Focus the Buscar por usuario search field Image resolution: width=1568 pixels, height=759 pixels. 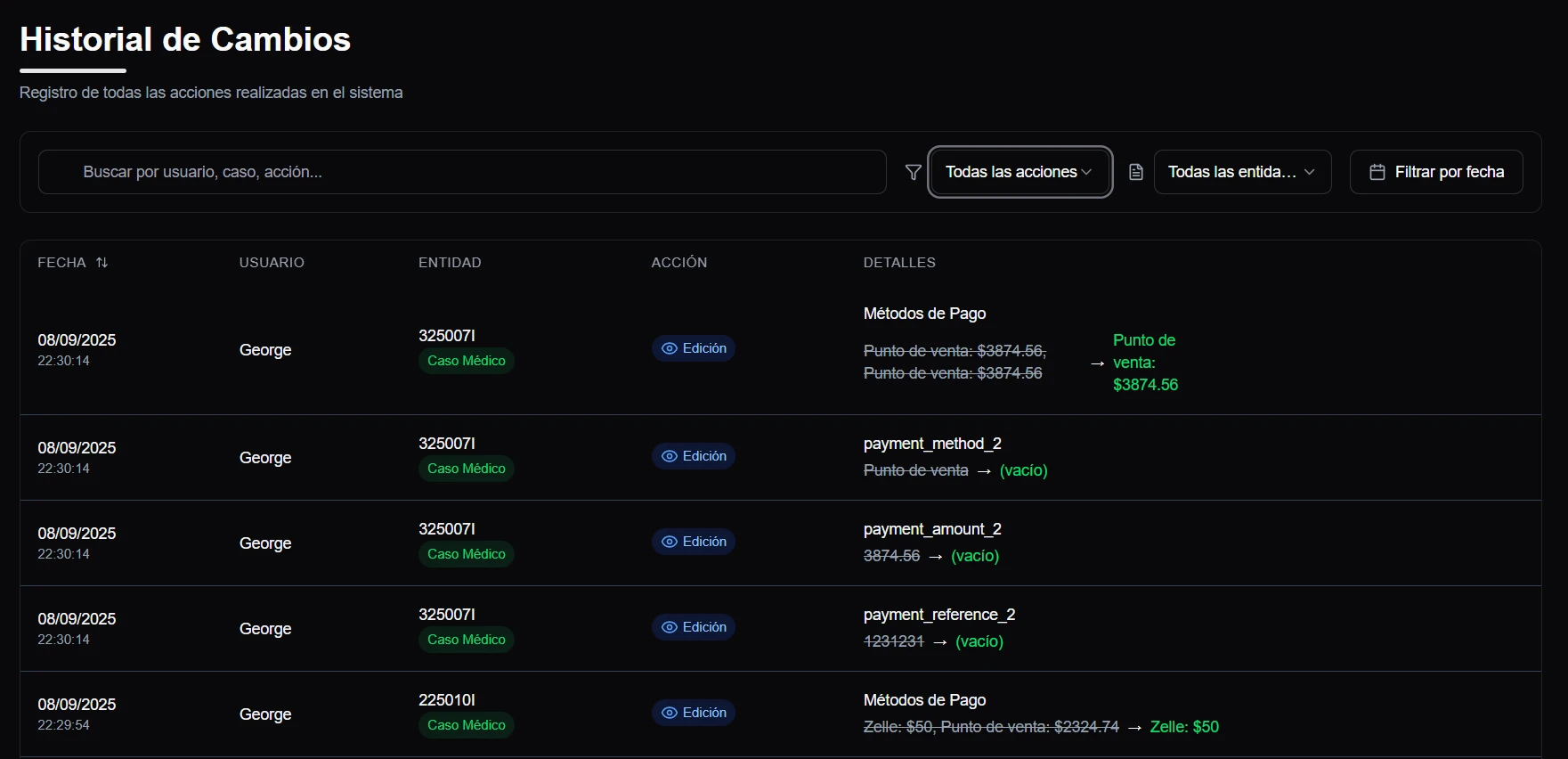pyautogui.click(x=461, y=172)
